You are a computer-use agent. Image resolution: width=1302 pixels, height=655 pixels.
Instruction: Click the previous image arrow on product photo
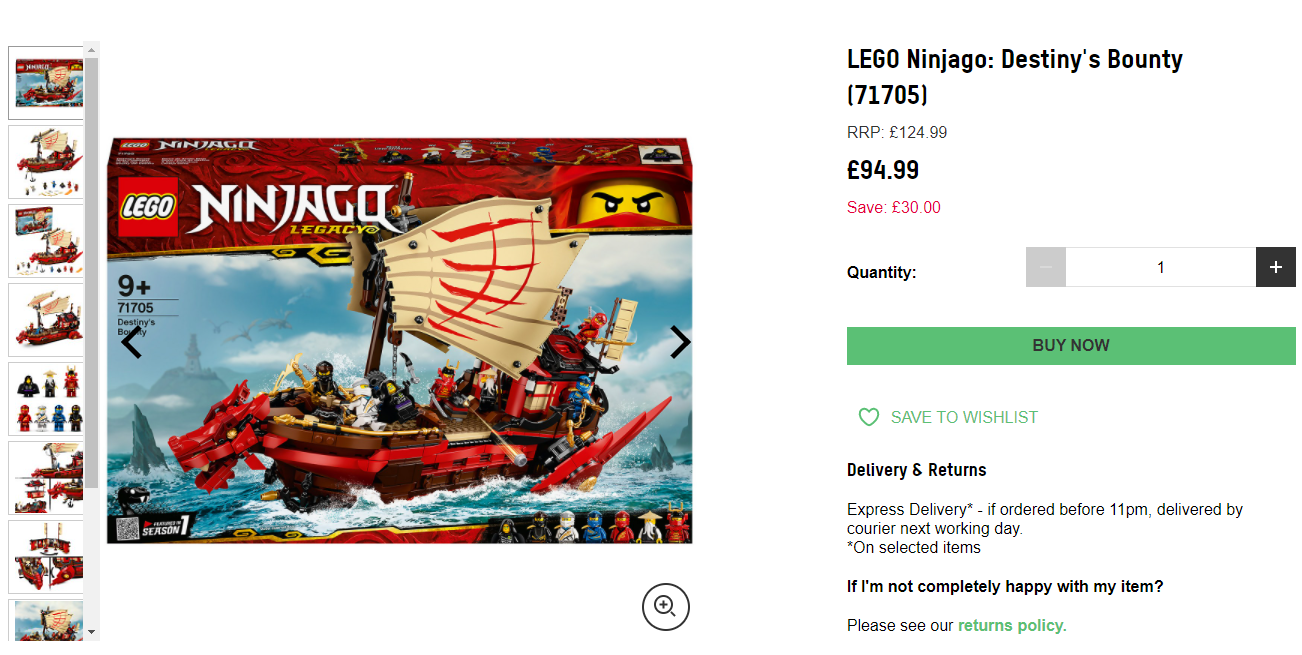131,343
